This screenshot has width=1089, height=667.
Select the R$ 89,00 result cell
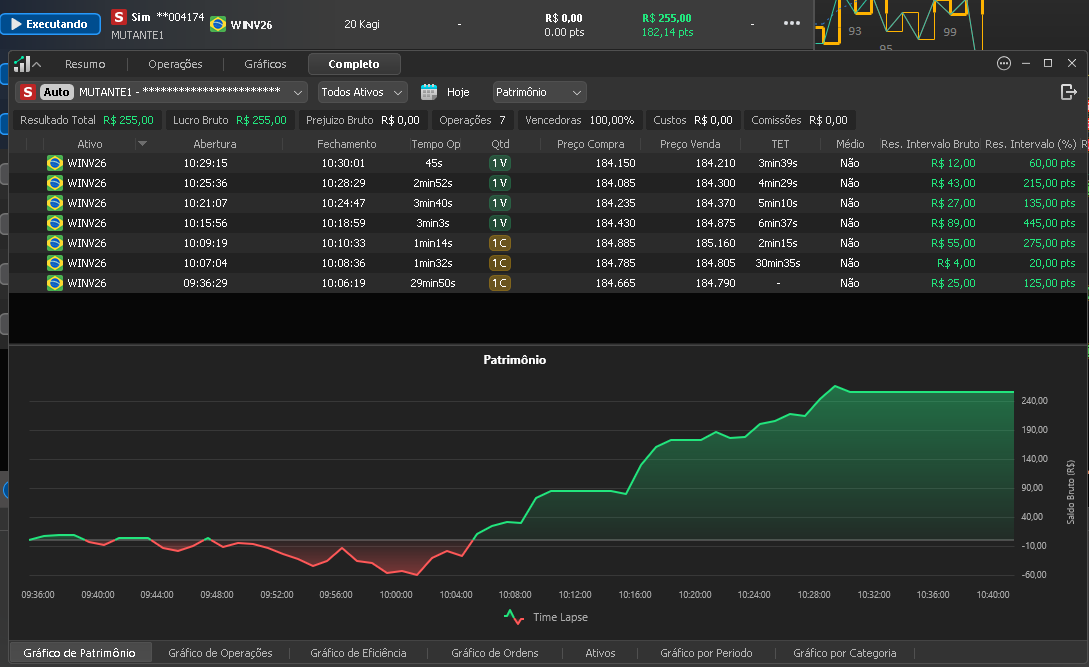[x=953, y=223]
